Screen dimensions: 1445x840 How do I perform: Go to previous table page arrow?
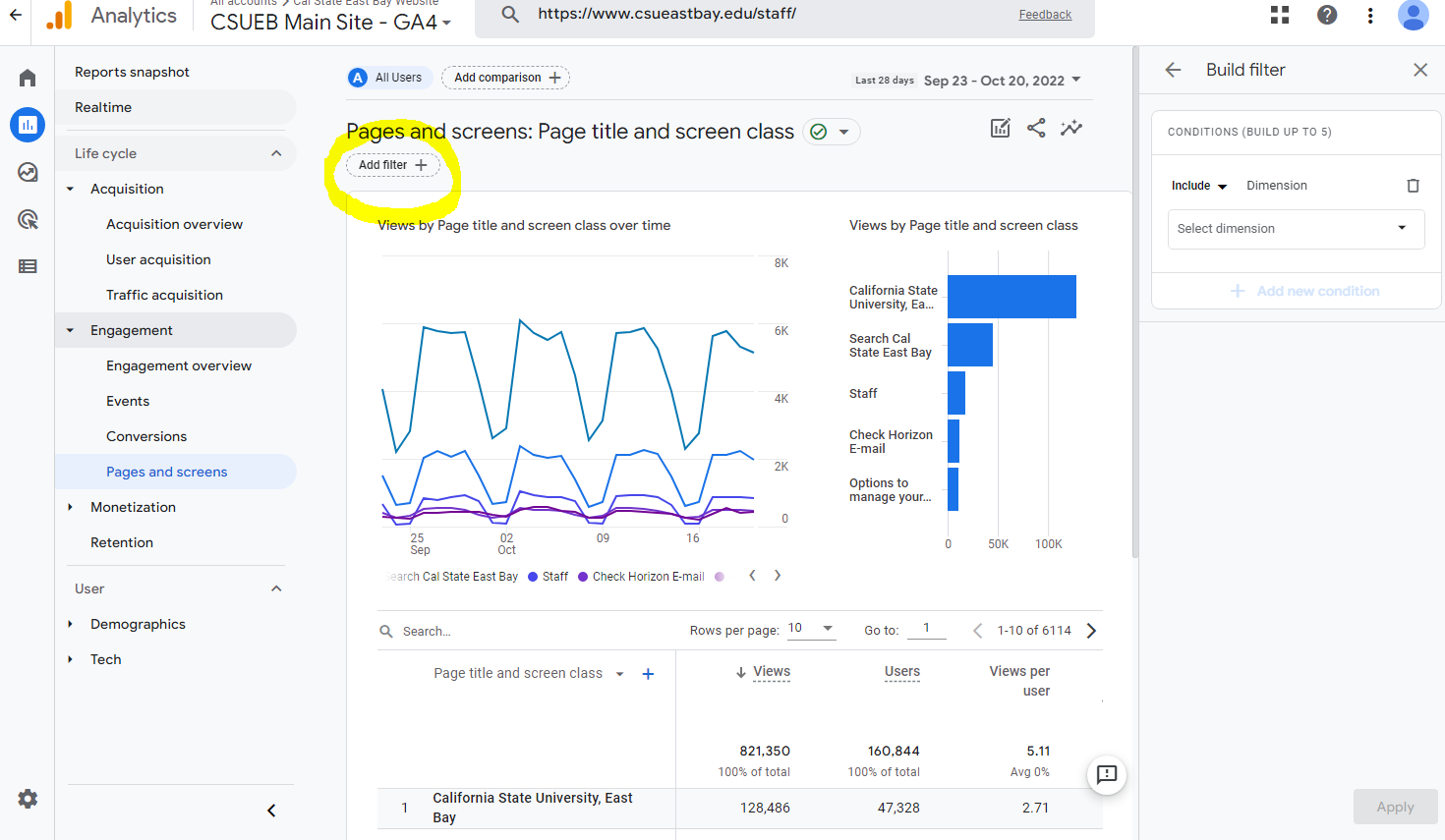point(977,631)
